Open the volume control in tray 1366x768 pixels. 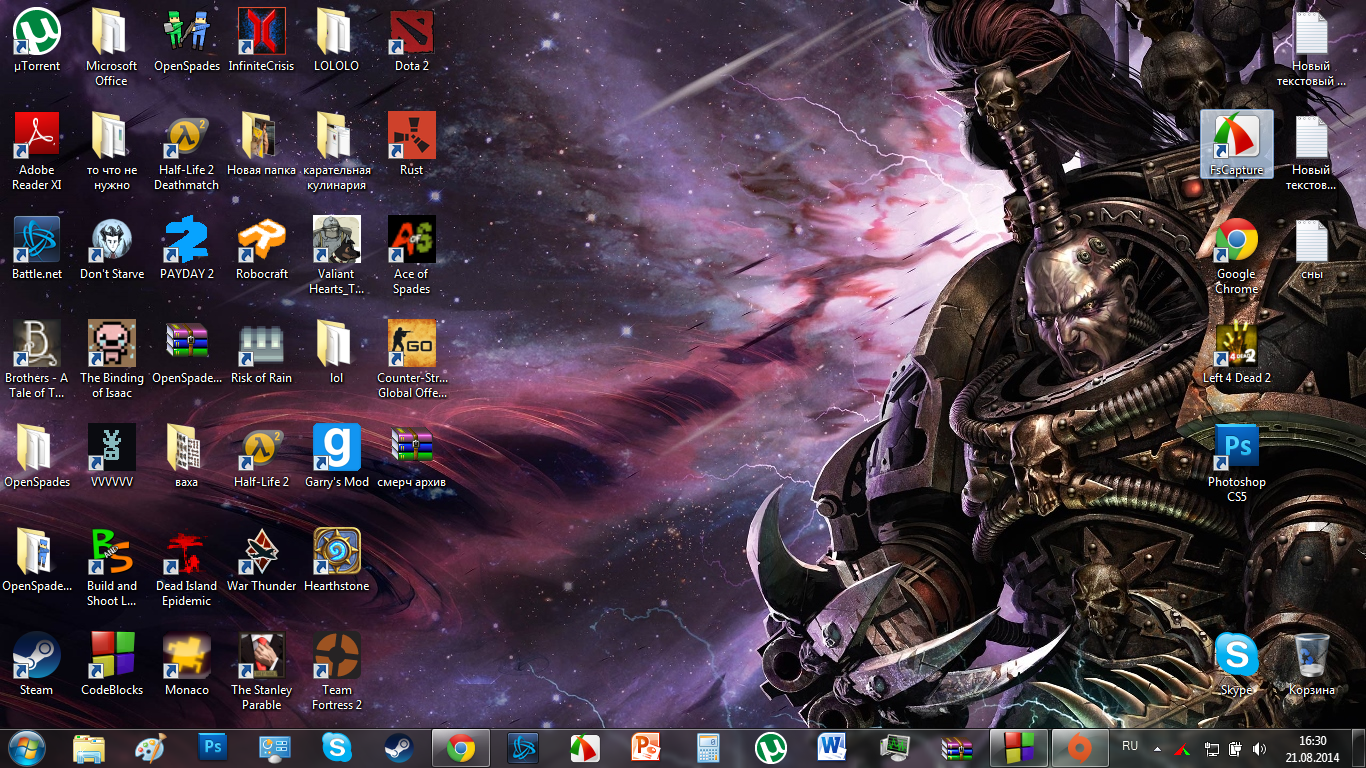(x=1259, y=748)
